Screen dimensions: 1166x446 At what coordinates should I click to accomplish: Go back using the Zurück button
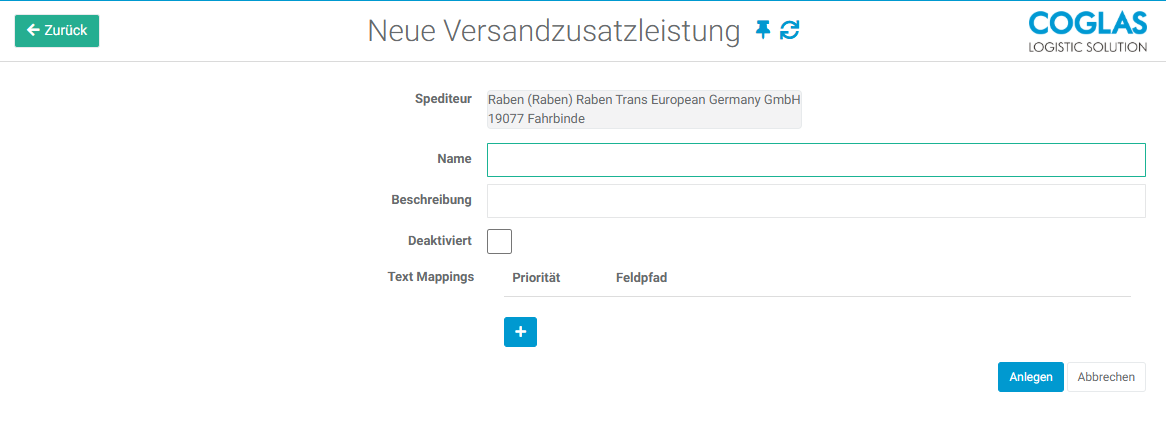(57, 31)
